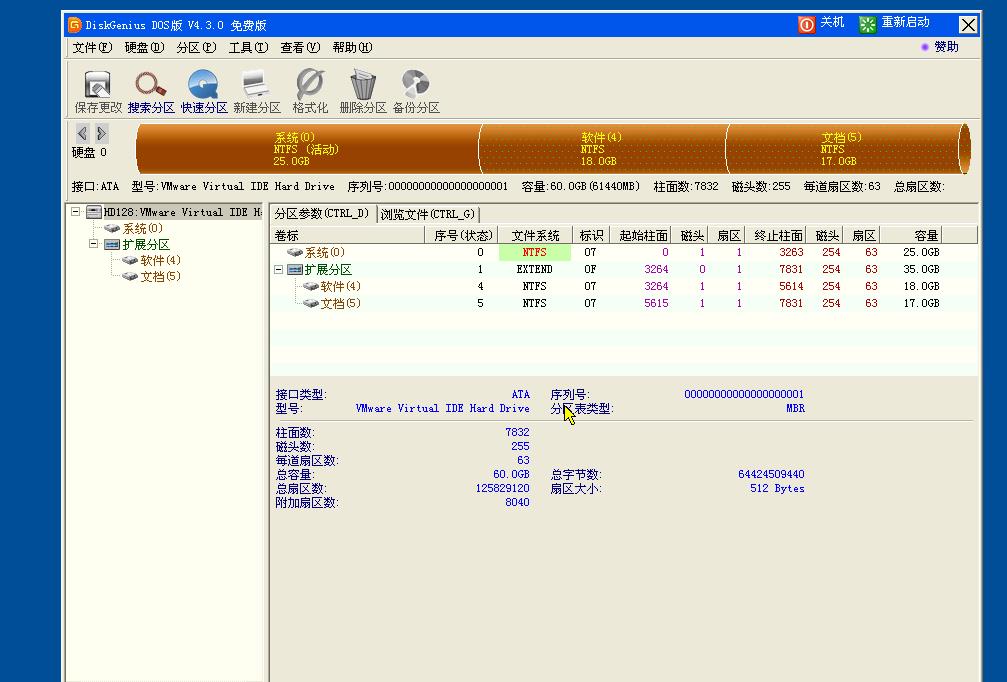1007x682 pixels.
Task: Click the 18.0GB capacity cell in table
Action: 921,286
